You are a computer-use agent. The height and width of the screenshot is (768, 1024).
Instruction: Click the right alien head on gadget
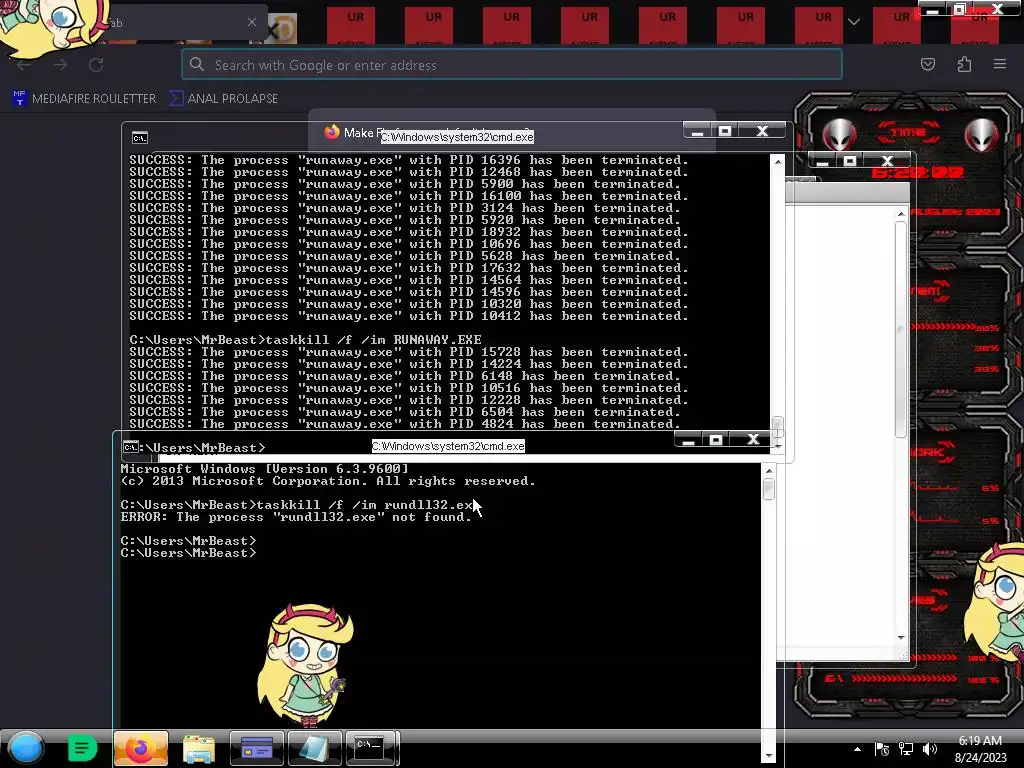pyautogui.click(x=982, y=136)
